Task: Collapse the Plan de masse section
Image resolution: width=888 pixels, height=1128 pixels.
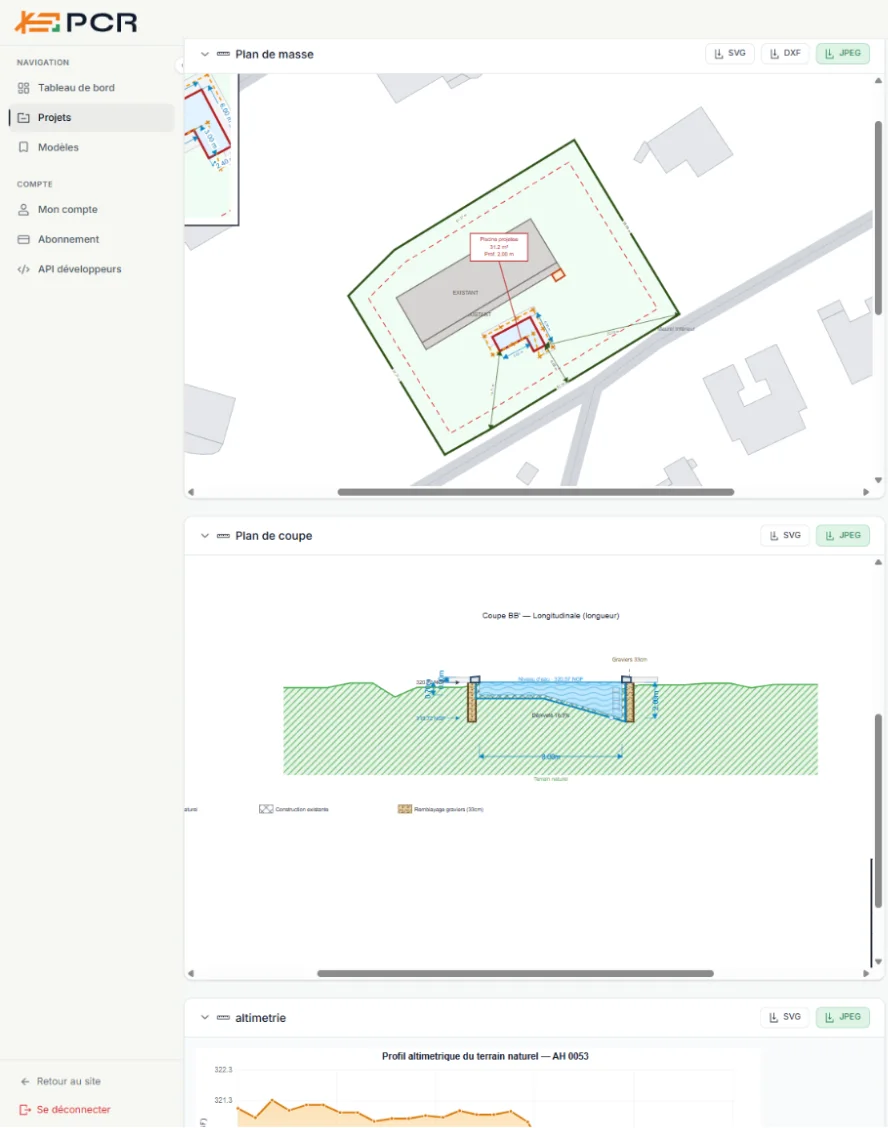Action: (x=204, y=54)
